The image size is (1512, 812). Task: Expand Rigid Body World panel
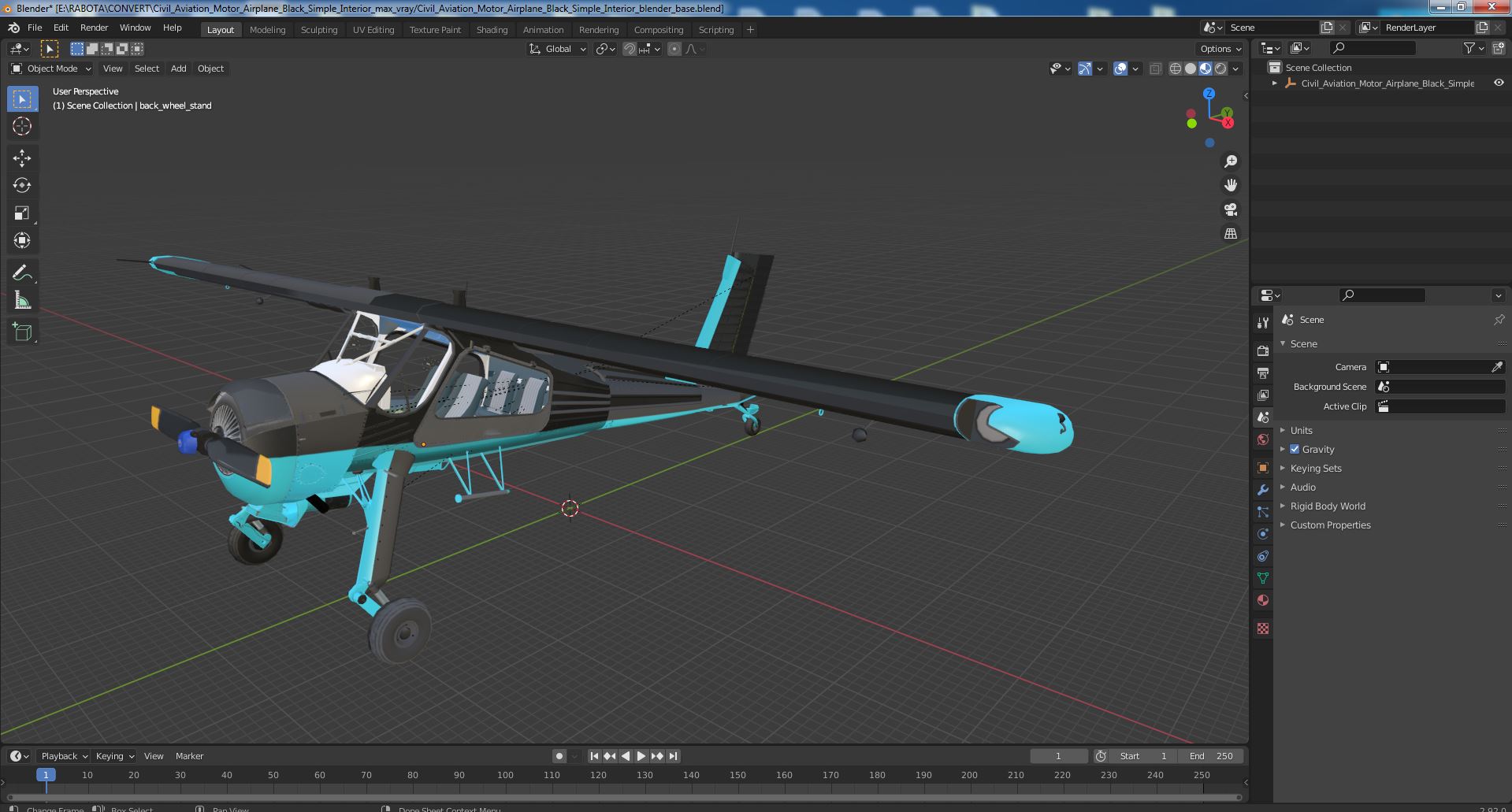[1327, 506]
